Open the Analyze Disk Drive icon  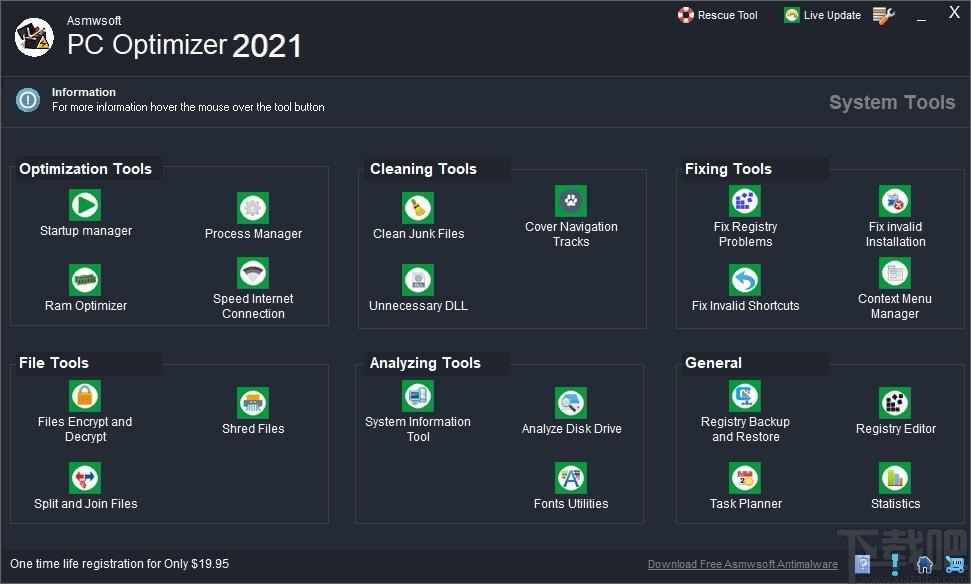pyautogui.click(x=571, y=403)
